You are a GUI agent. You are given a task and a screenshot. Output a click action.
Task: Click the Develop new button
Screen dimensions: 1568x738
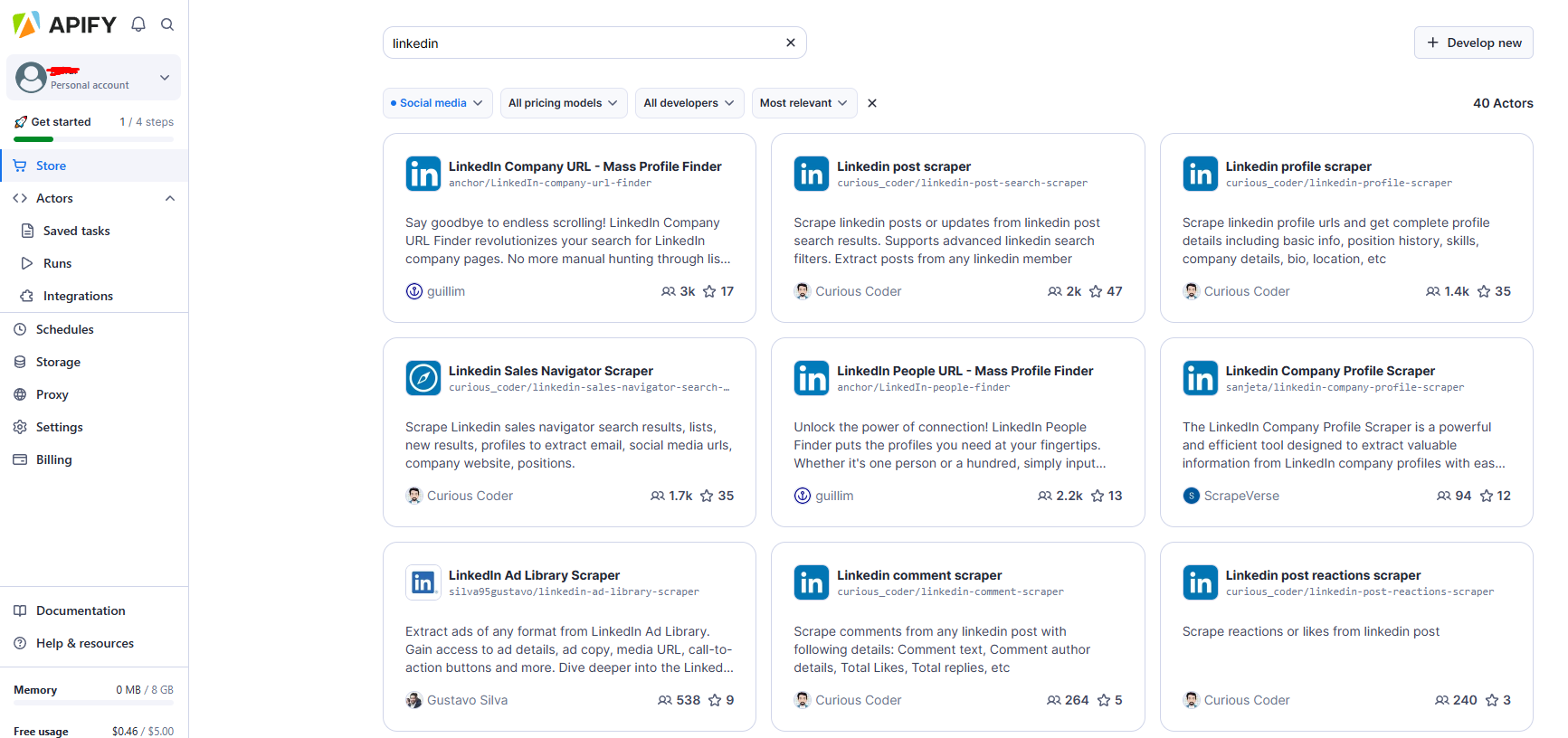click(x=1473, y=43)
